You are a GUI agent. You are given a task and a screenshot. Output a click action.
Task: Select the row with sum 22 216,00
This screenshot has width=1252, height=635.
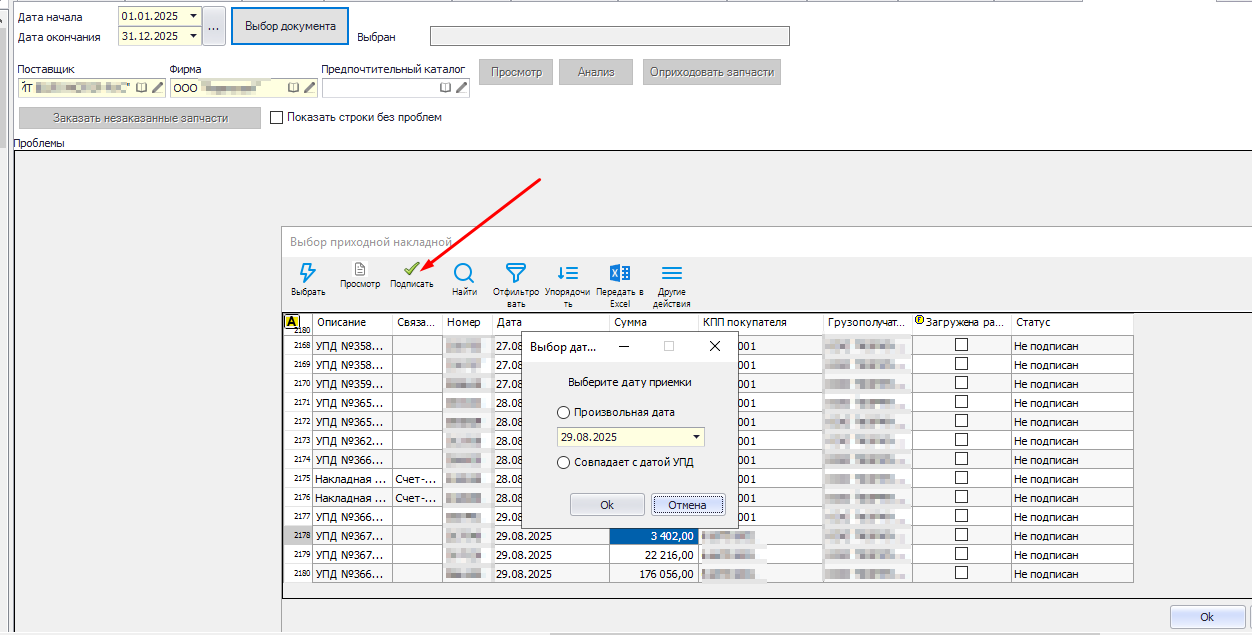pyautogui.click(x=654, y=555)
